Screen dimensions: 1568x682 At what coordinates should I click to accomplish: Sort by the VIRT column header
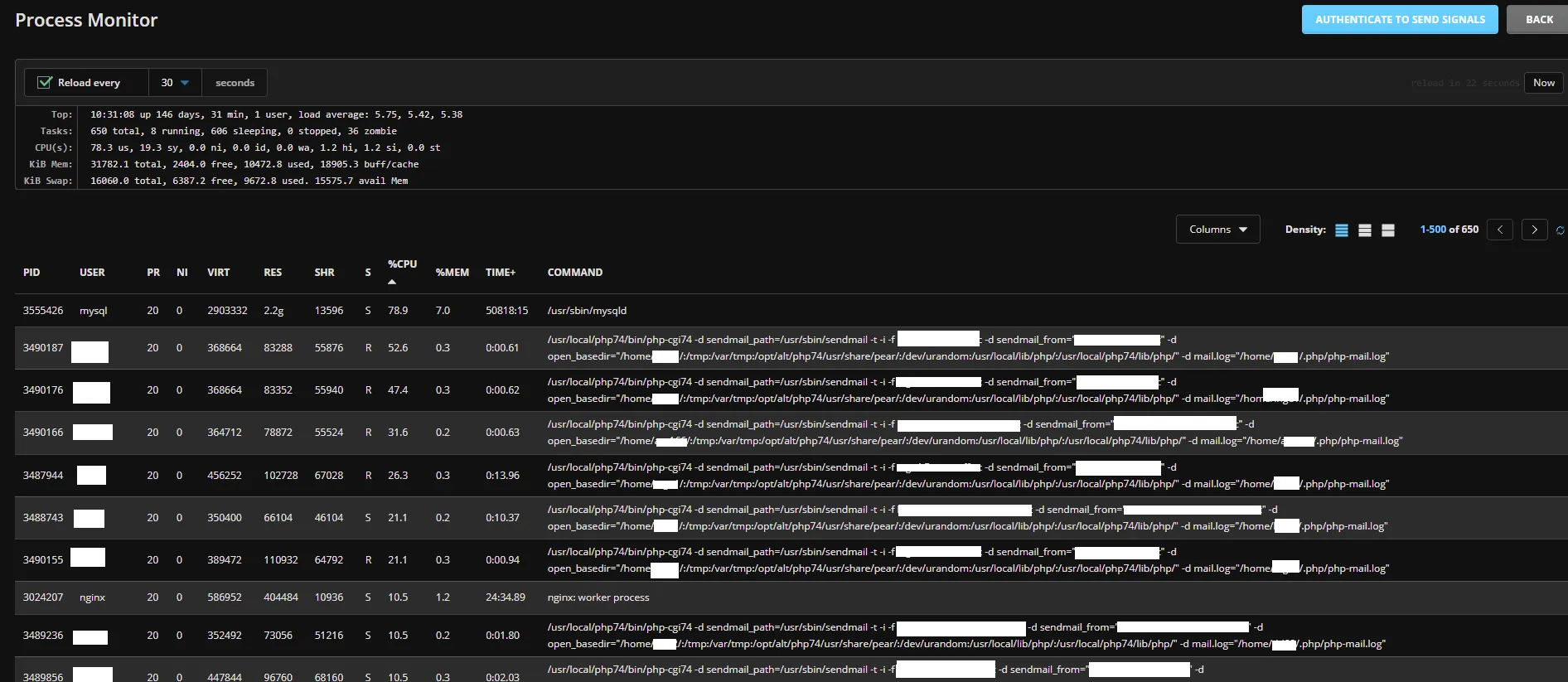click(219, 273)
